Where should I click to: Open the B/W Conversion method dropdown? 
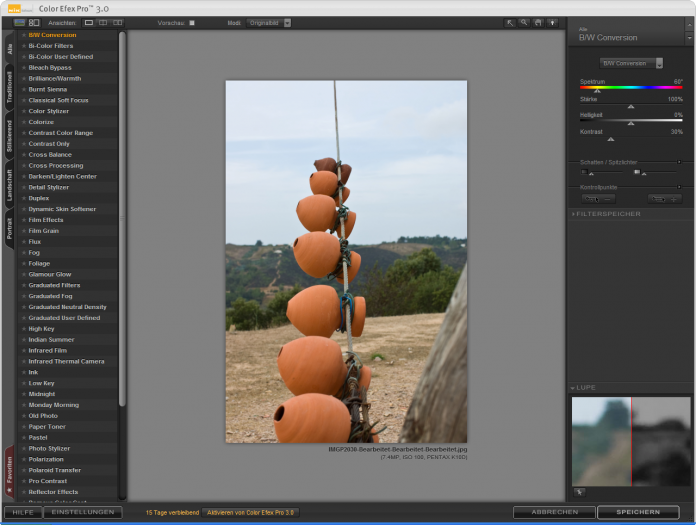[x=630, y=63]
